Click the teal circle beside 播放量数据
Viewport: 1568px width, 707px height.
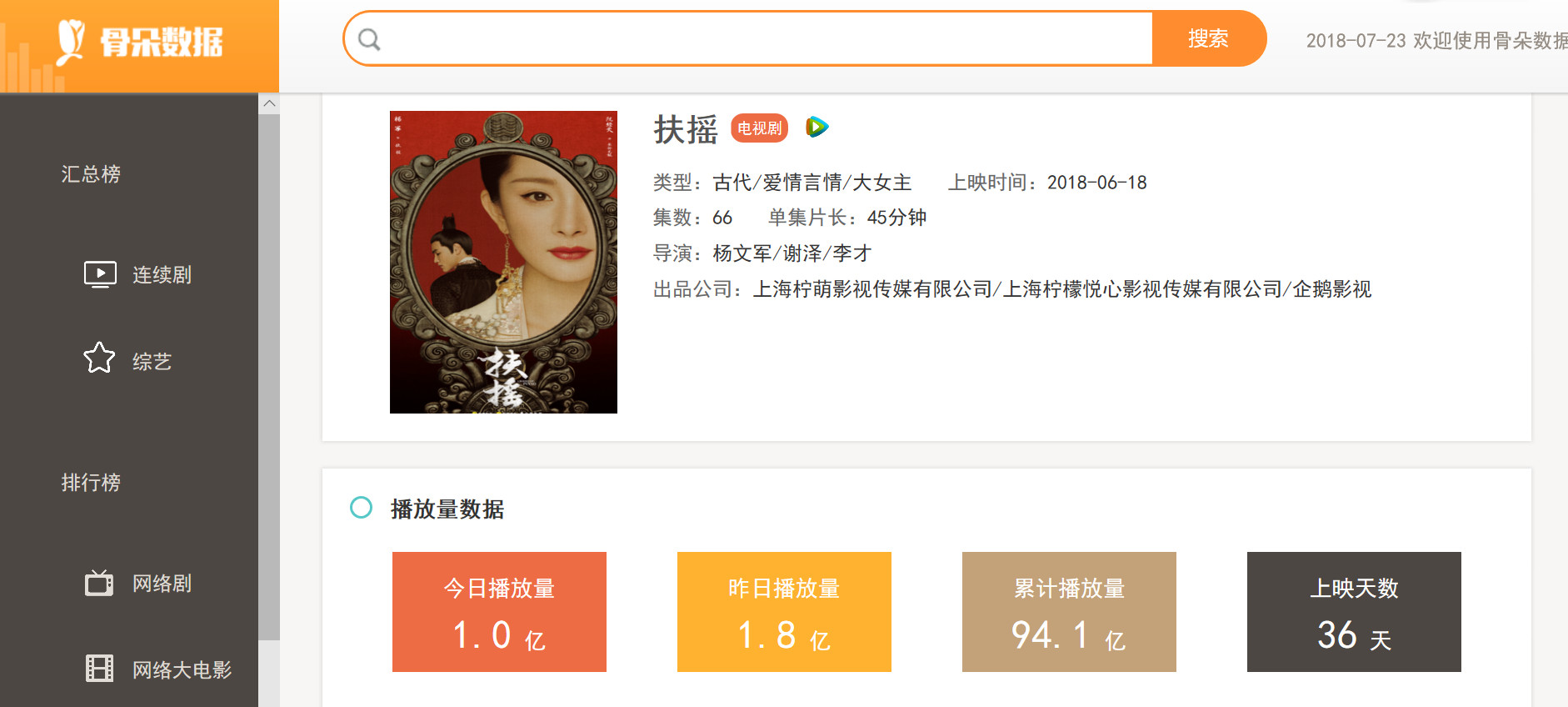click(x=361, y=507)
